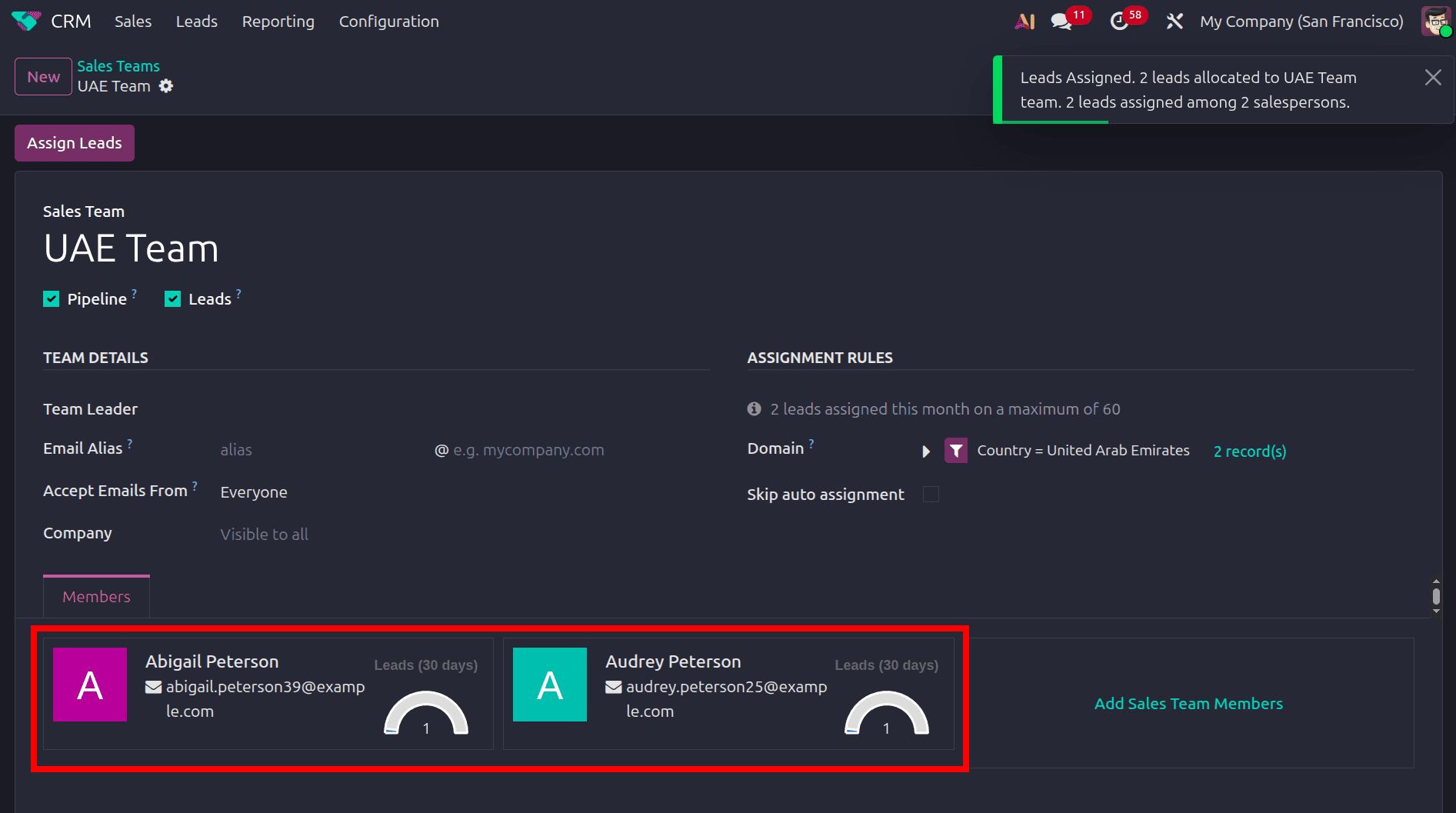
Task: Show Leads checkbox help question mark
Action: point(238,293)
